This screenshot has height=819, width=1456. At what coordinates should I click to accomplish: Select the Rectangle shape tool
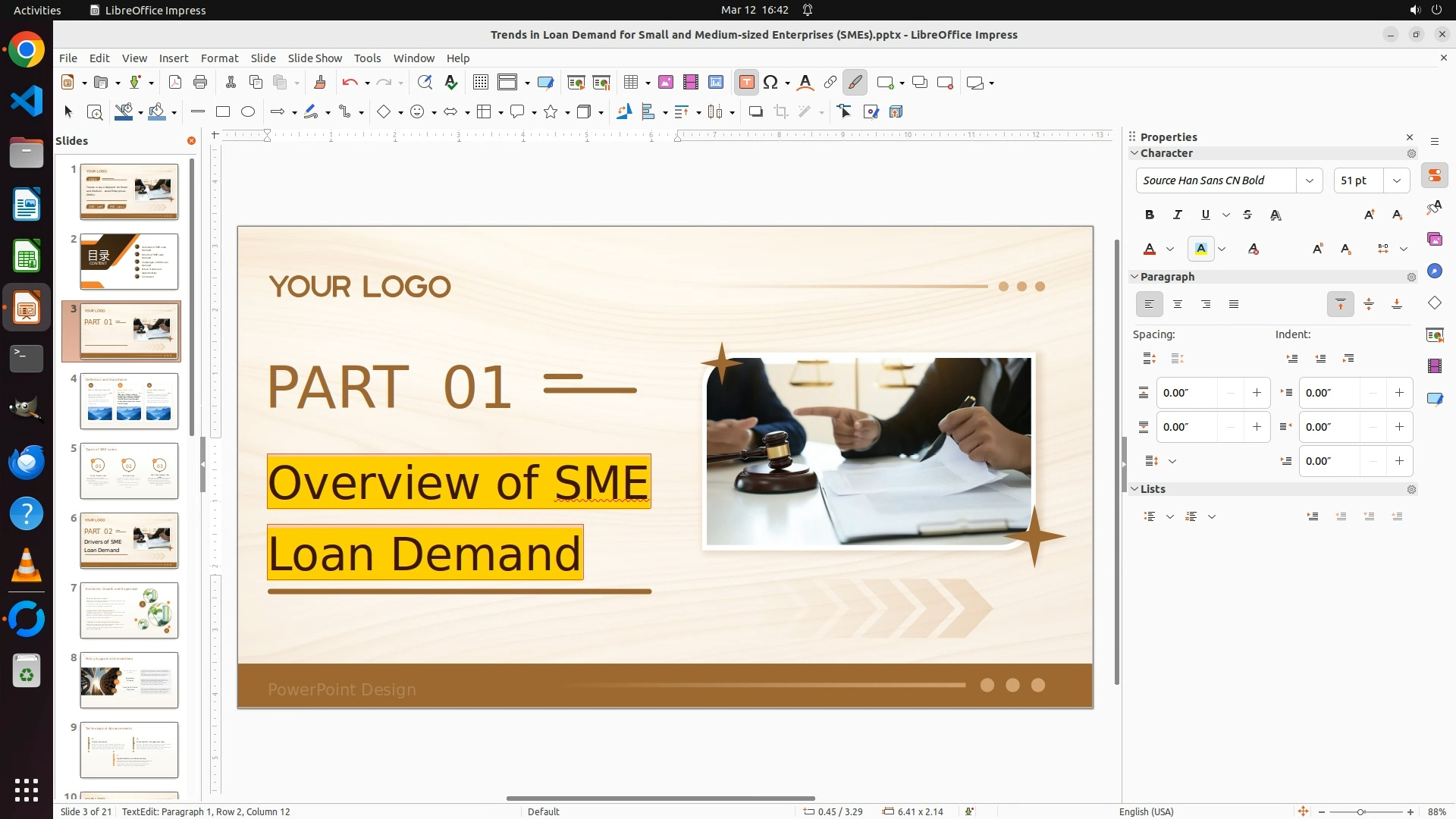coord(222,112)
